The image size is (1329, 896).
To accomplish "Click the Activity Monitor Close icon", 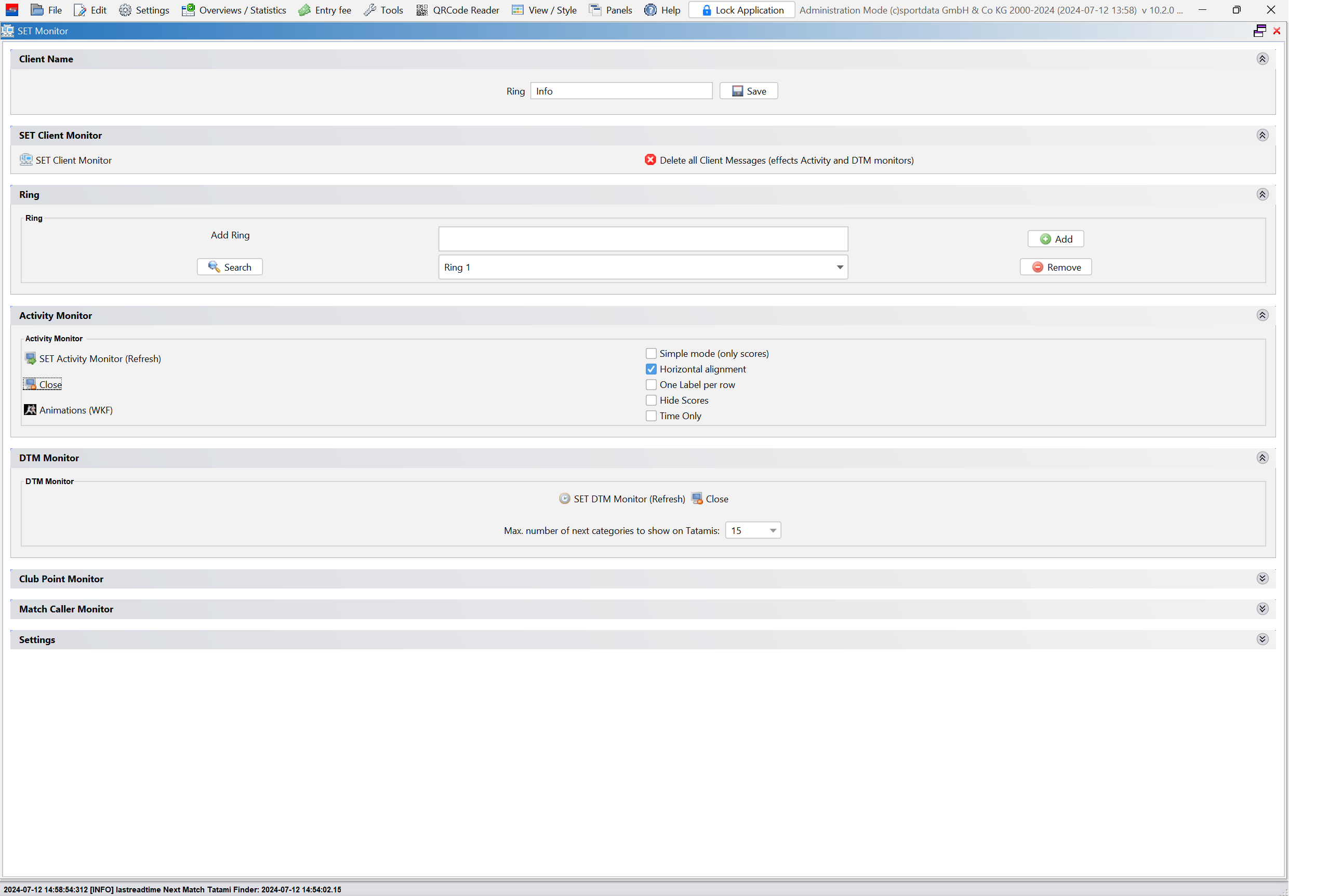I will [x=31, y=384].
